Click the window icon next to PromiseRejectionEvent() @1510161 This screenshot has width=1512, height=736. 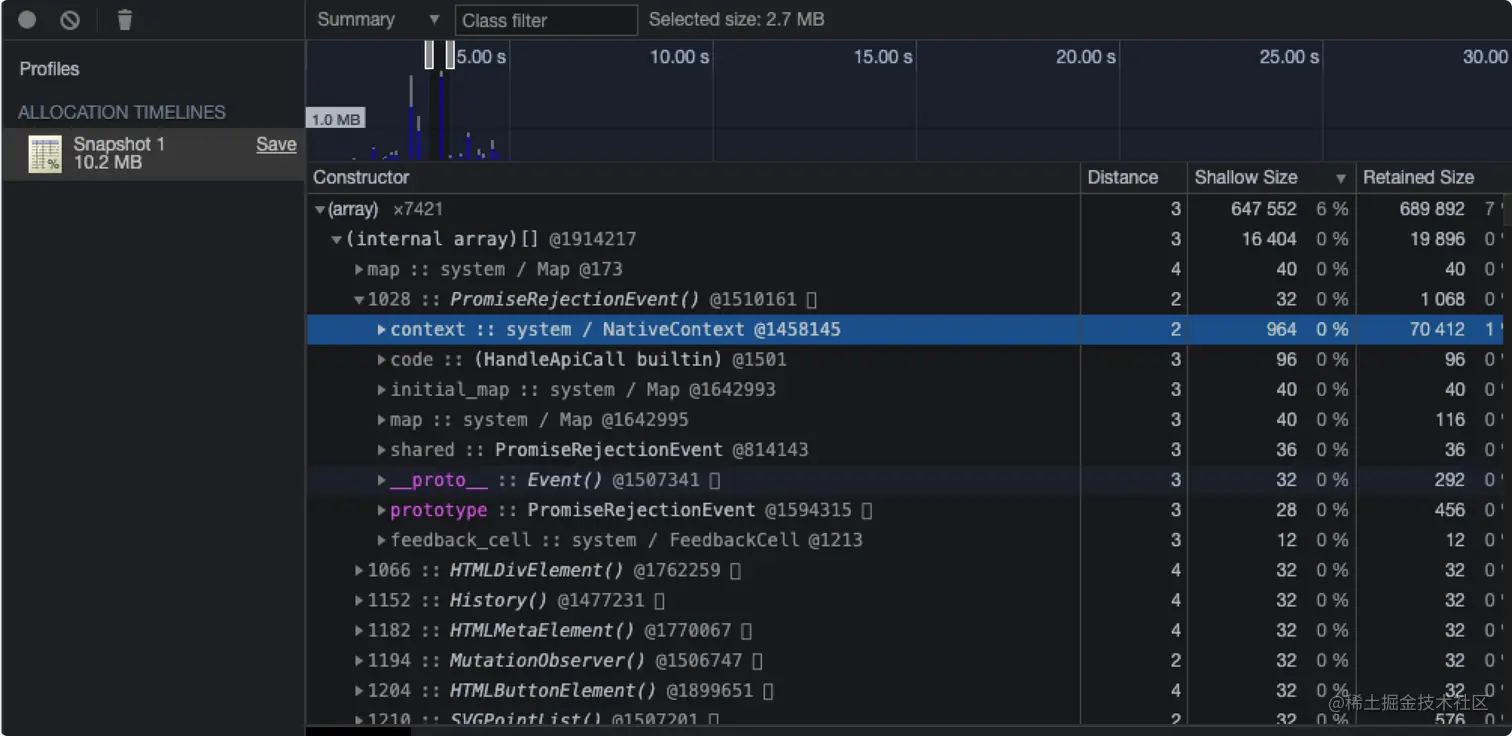tap(812, 299)
